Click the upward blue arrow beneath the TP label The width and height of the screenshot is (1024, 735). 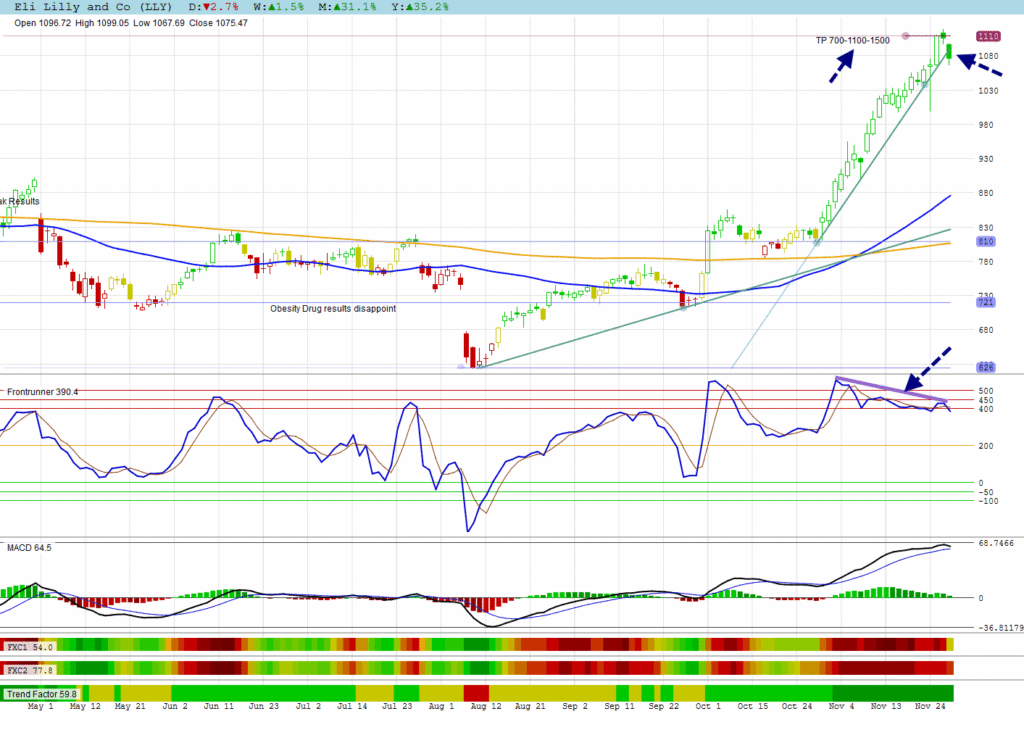[x=842, y=66]
